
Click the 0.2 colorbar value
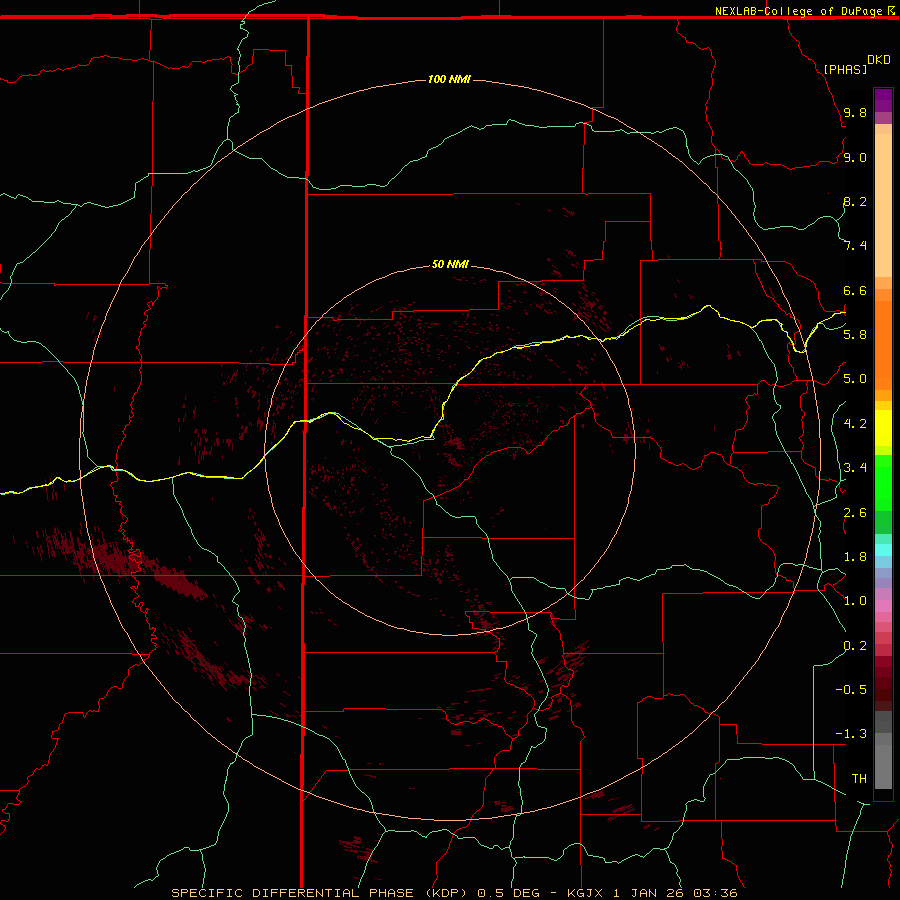[x=855, y=646]
